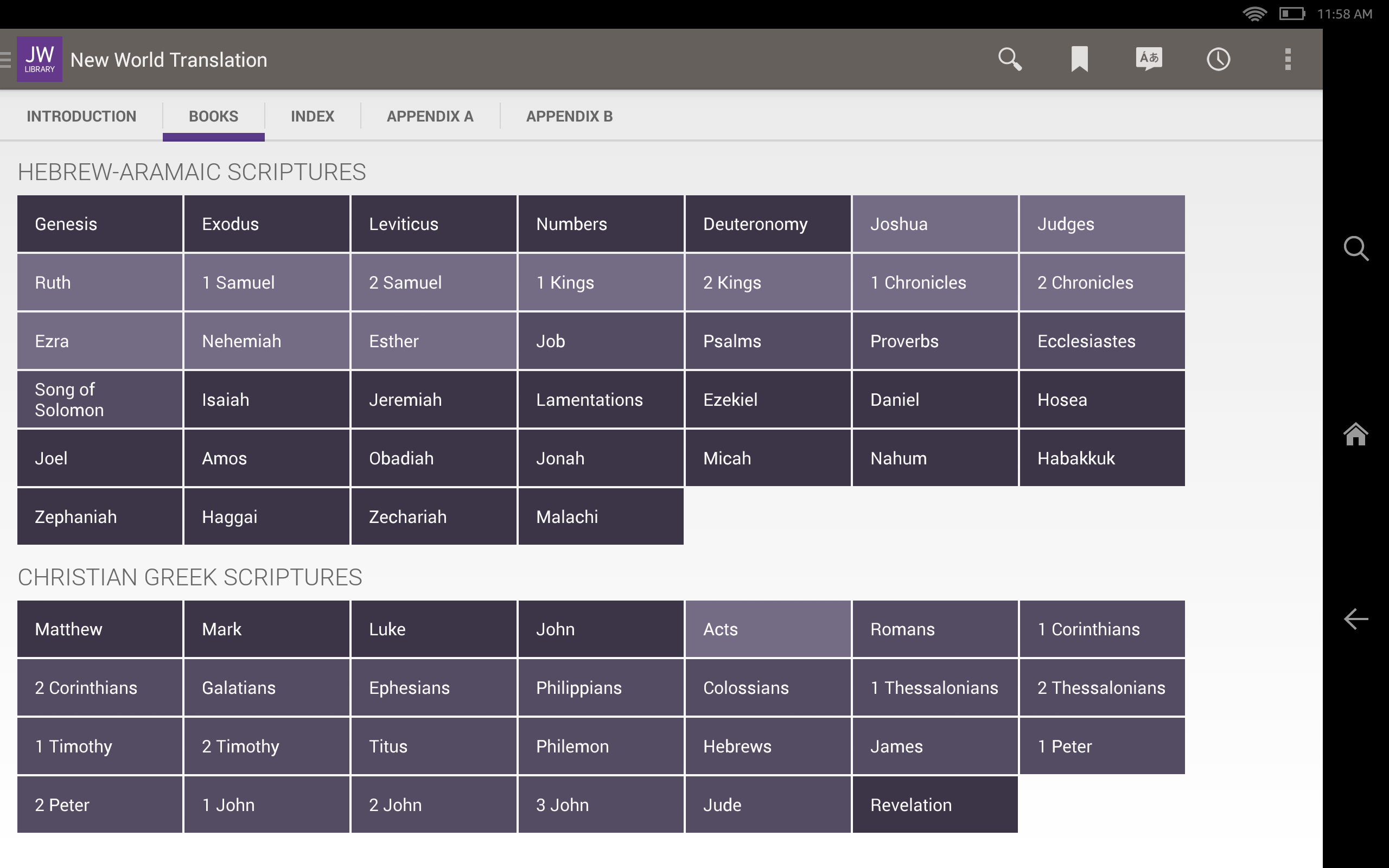Open the Song of Solomon tile
Screen dimensions: 1389x868
pos(100,400)
